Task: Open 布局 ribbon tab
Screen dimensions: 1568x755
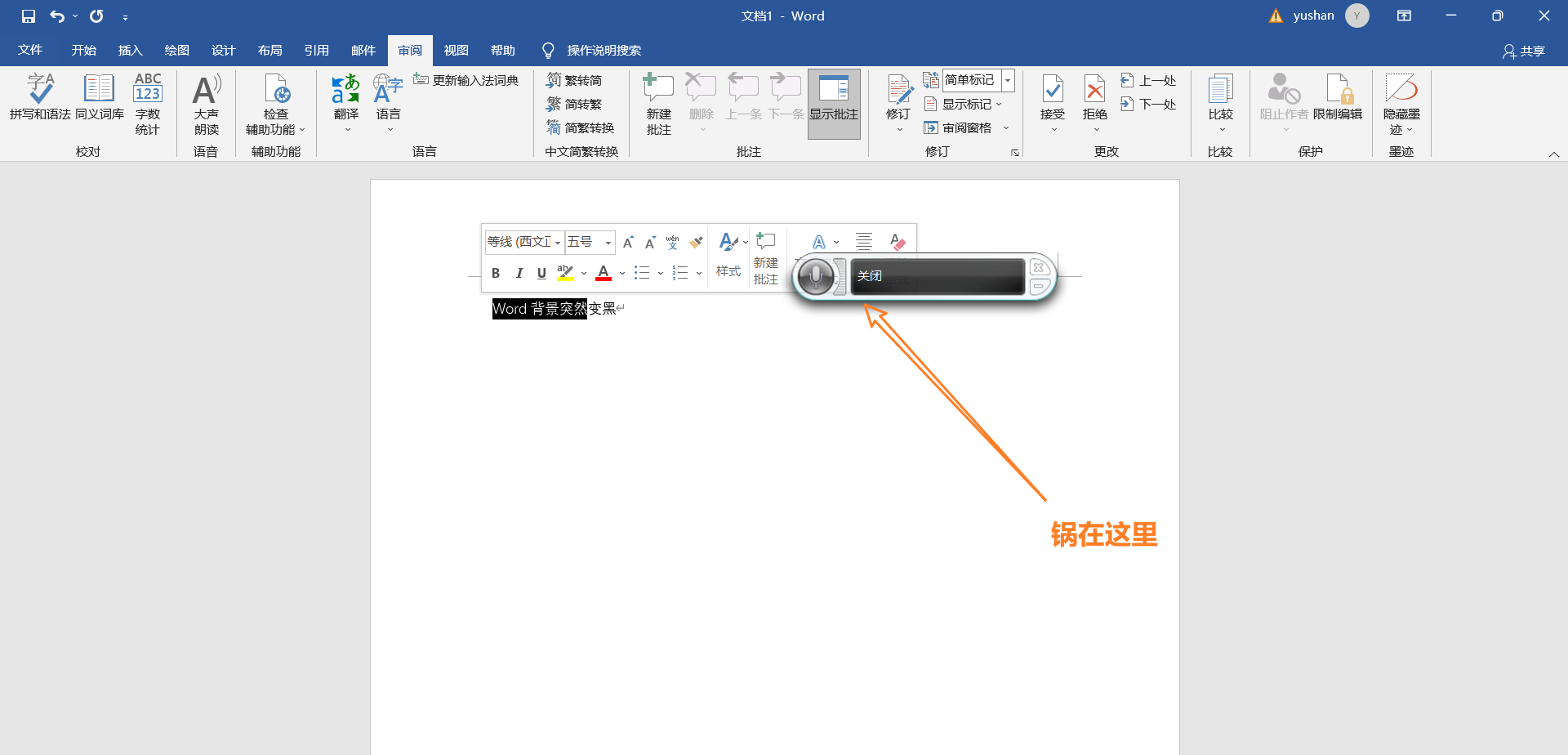Action: click(270, 50)
